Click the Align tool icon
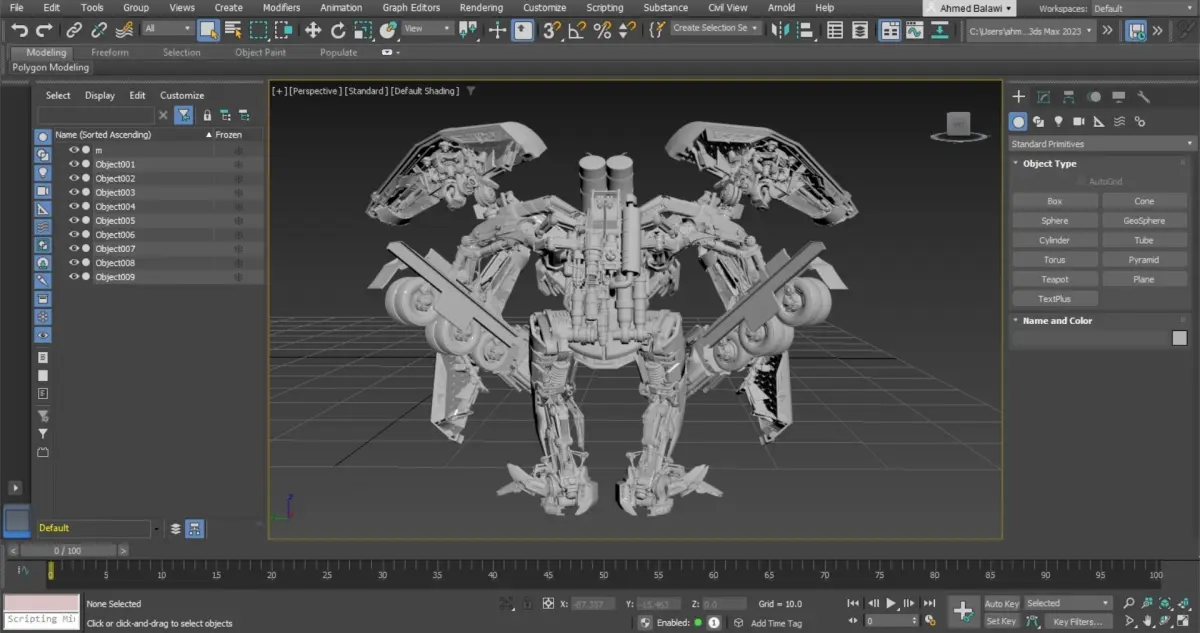Screen dimensions: 1200x633 point(808,30)
